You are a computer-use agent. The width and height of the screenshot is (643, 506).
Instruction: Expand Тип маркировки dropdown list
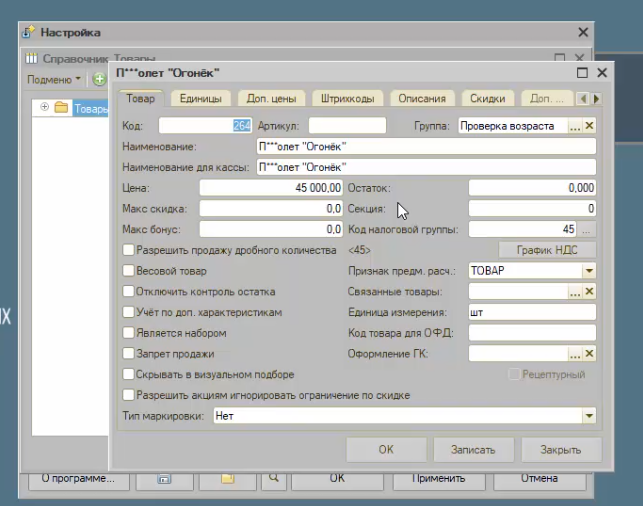pos(588,416)
